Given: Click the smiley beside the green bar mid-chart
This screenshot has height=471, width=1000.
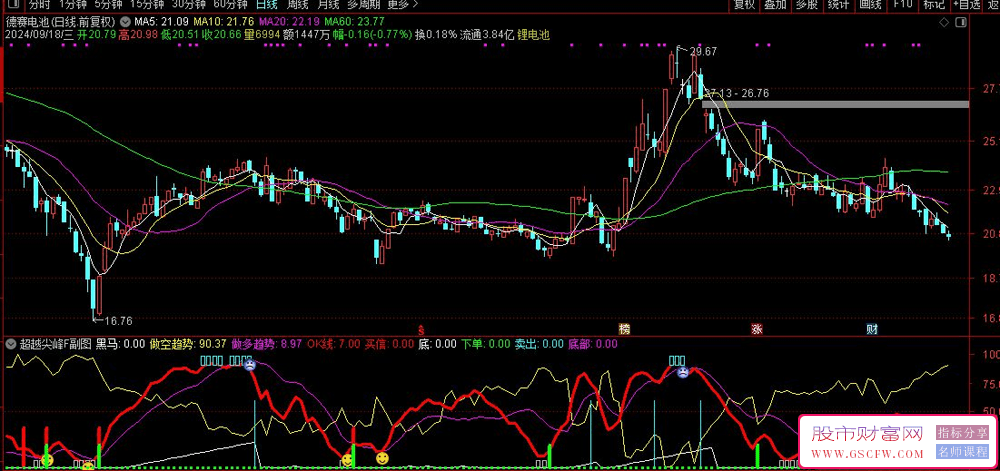Looking at the screenshot, I should tap(346, 460).
